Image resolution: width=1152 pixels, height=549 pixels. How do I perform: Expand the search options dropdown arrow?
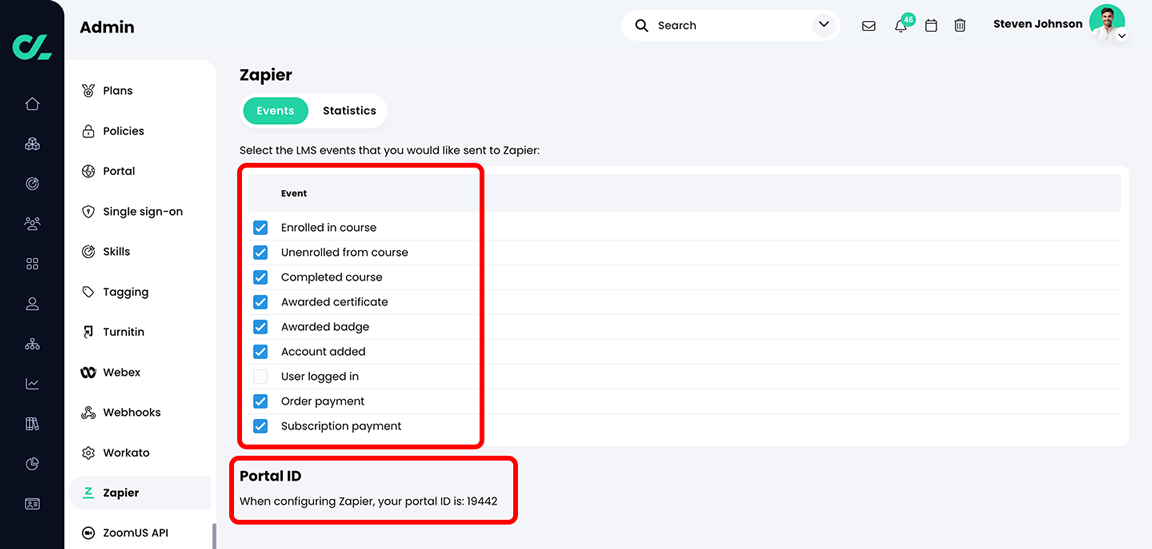click(x=823, y=26)
